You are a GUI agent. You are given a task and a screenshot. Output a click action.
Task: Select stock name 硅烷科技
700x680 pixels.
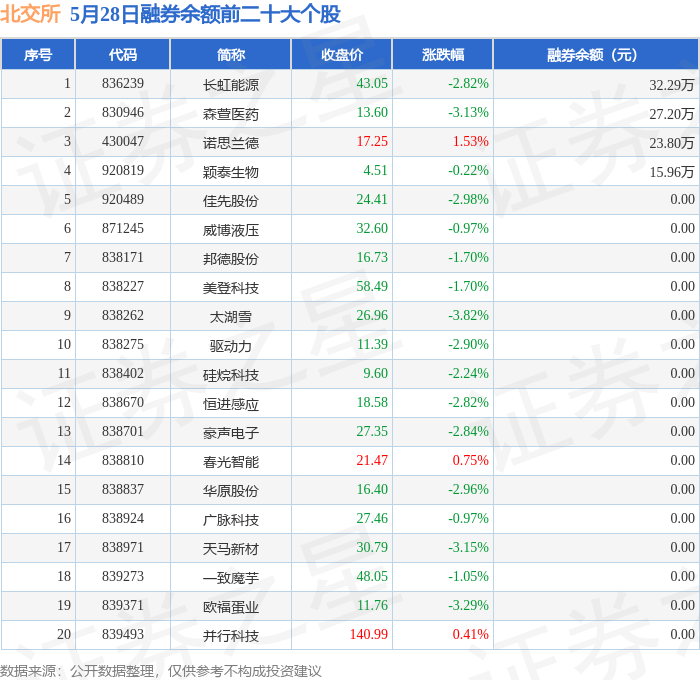[231, 375]
